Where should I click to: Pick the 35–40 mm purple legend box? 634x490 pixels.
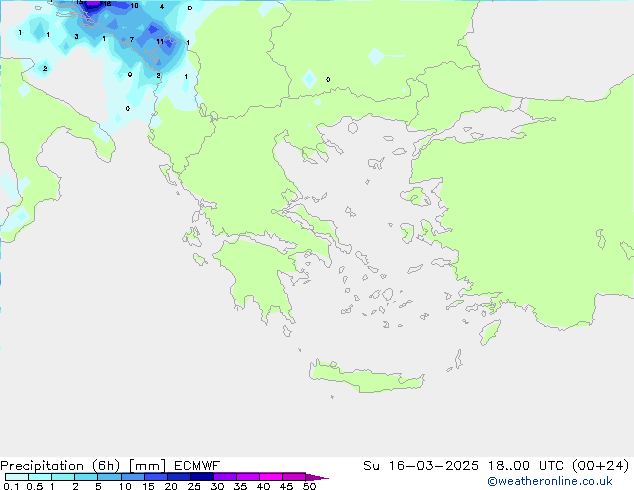[x=248, y=477]
